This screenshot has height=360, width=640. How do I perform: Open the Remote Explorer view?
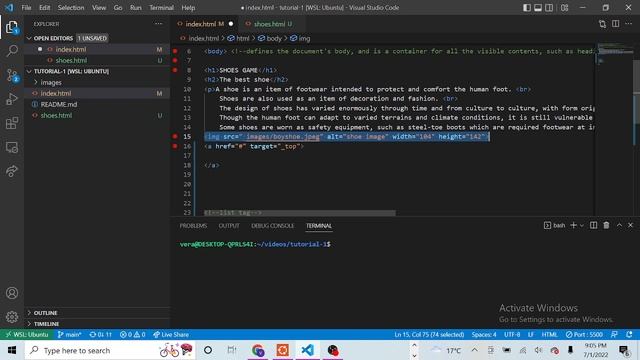(x=12, y=147)
